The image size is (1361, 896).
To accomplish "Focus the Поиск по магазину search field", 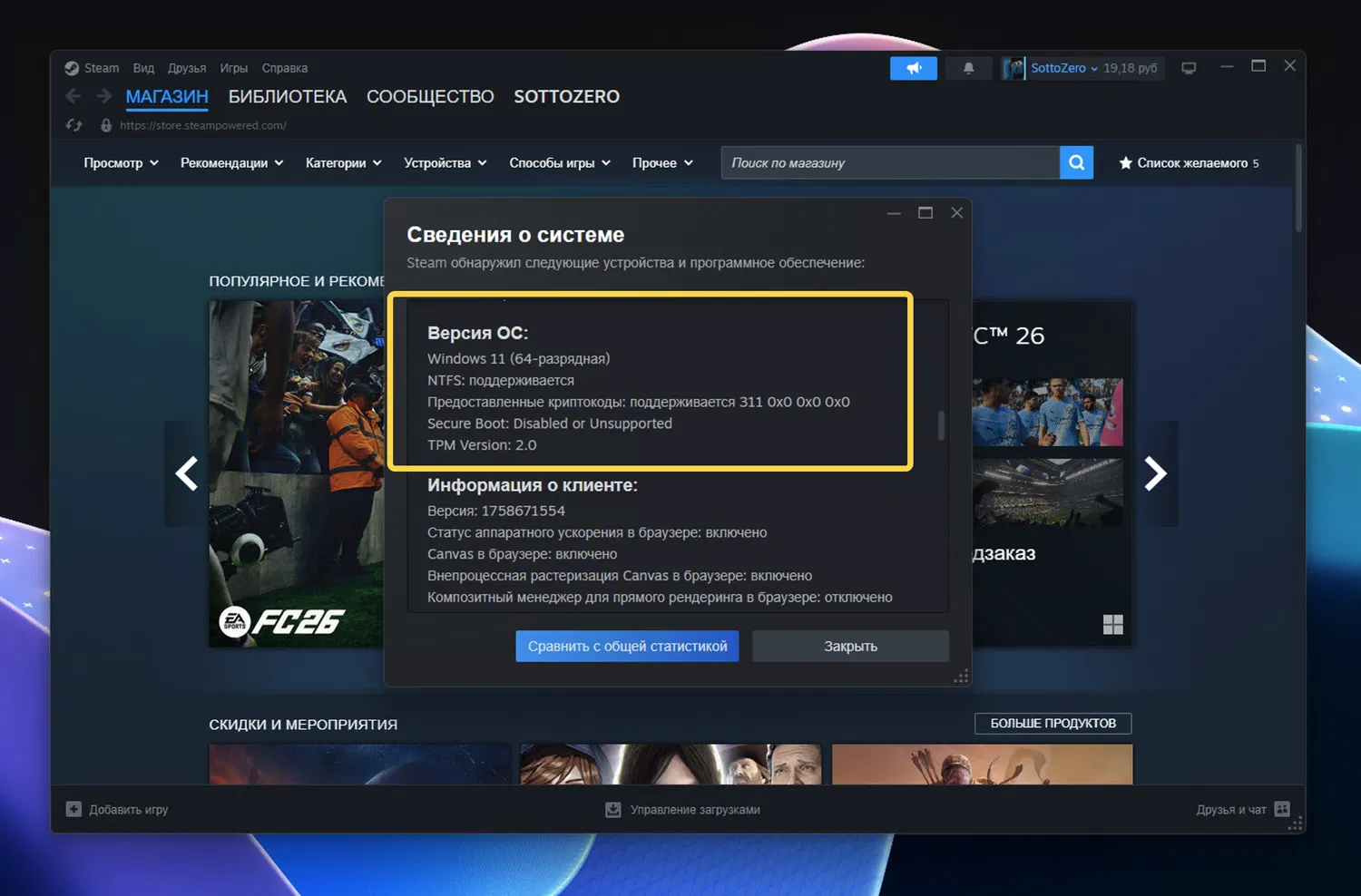I will [890, 162].
